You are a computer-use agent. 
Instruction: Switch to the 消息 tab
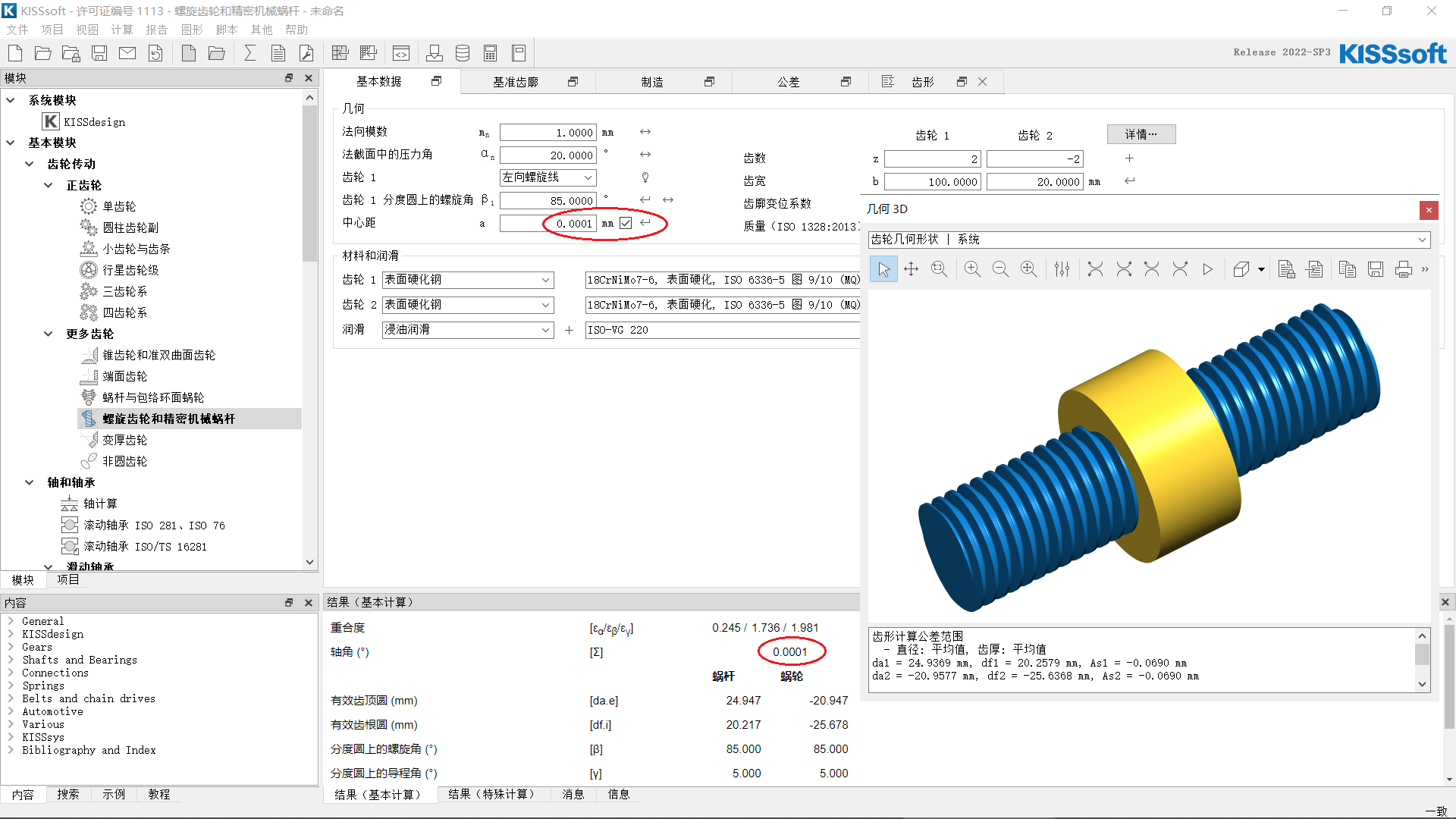point(573,794)
